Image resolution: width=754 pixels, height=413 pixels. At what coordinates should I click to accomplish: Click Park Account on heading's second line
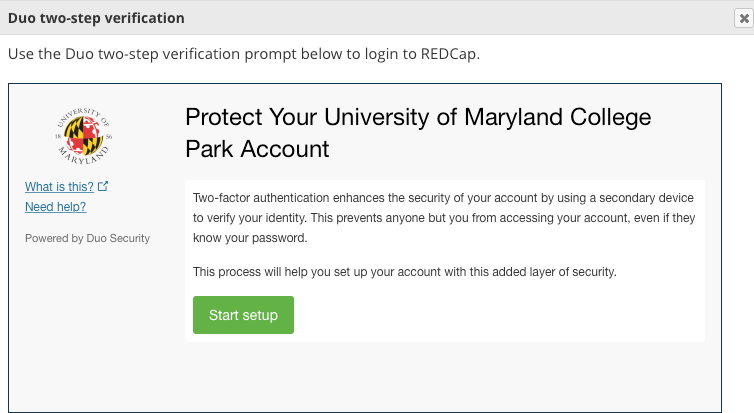(257, 149)
